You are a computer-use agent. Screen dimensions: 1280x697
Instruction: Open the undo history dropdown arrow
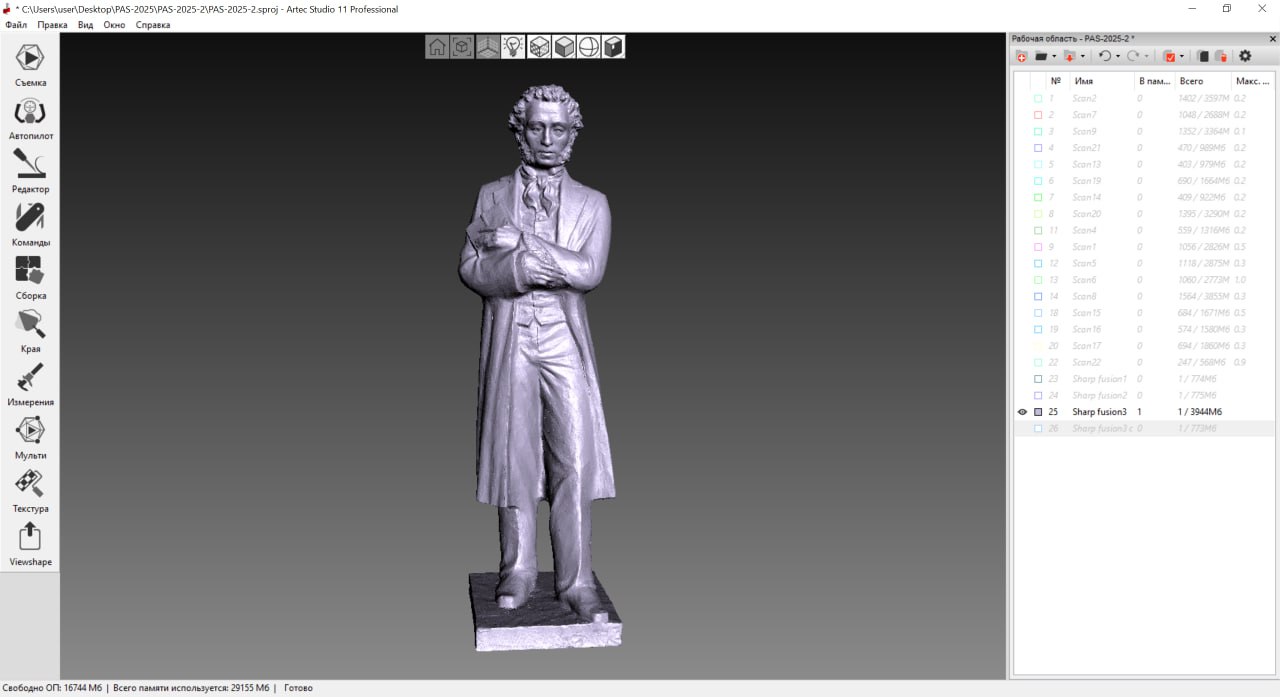(x=1117, y=57)
